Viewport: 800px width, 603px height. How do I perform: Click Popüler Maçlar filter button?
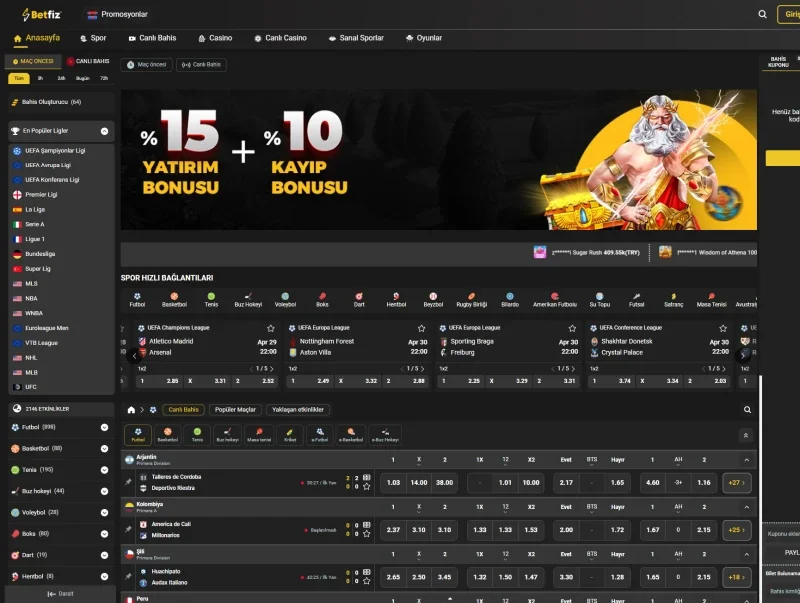[235, 410]
